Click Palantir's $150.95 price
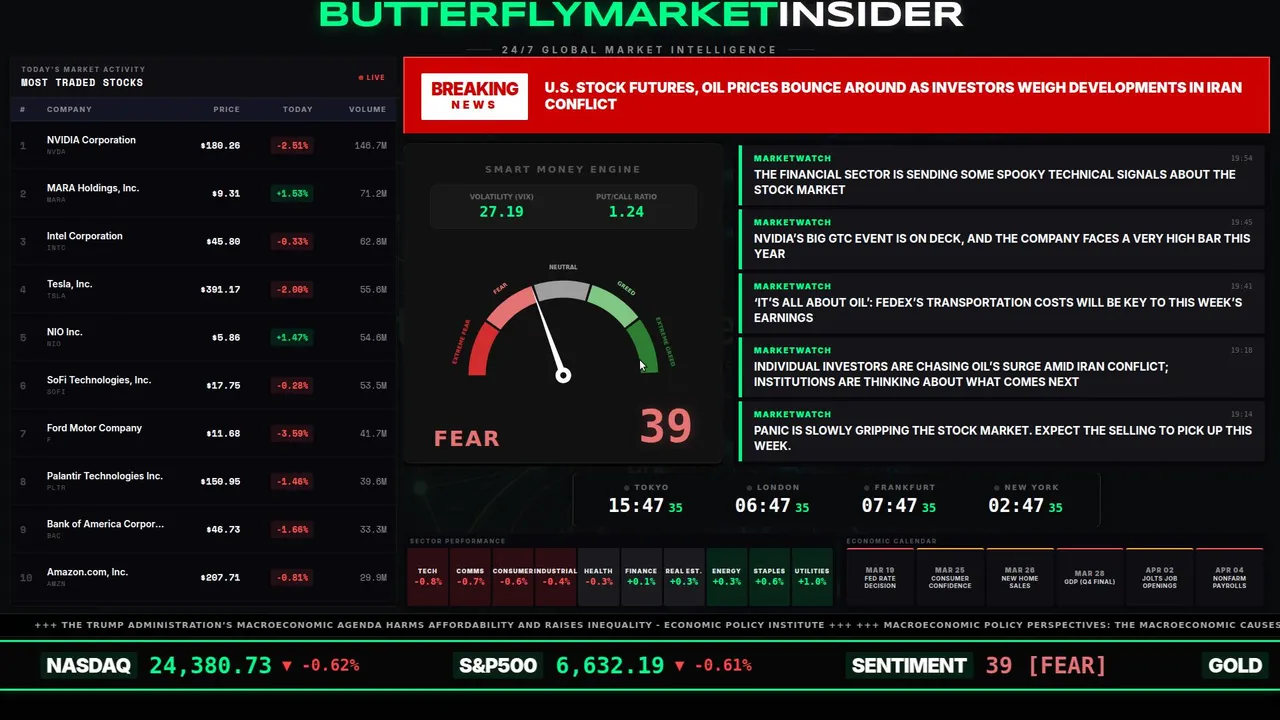The image size is (1280, 720). 220,481
